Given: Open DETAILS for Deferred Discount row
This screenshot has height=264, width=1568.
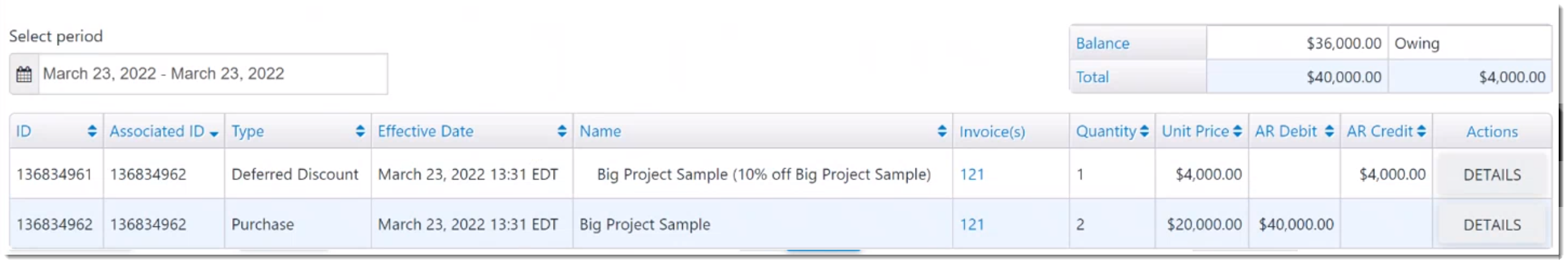Looking at the screenshot, I should click(1492, 175).
